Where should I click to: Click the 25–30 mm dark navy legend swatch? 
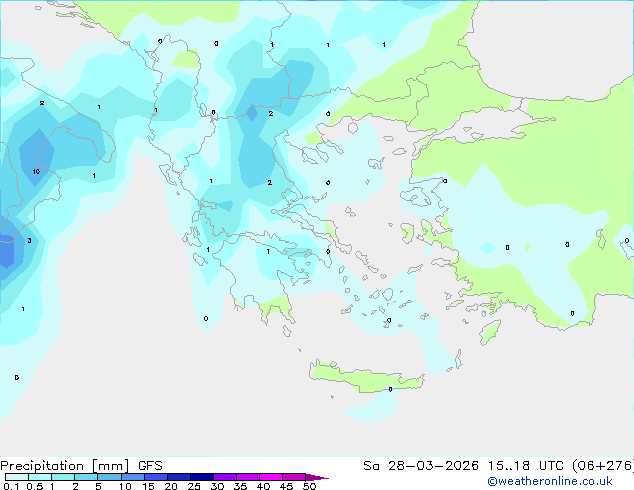(x=202, y=477)
